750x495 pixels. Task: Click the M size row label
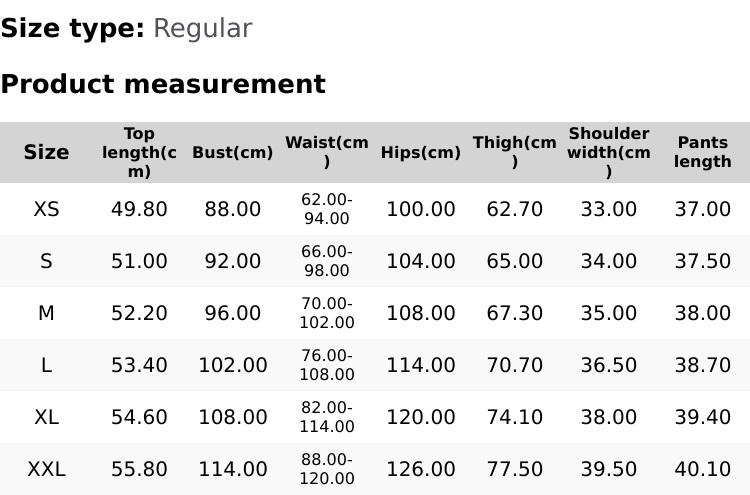[x=46, y=313]
